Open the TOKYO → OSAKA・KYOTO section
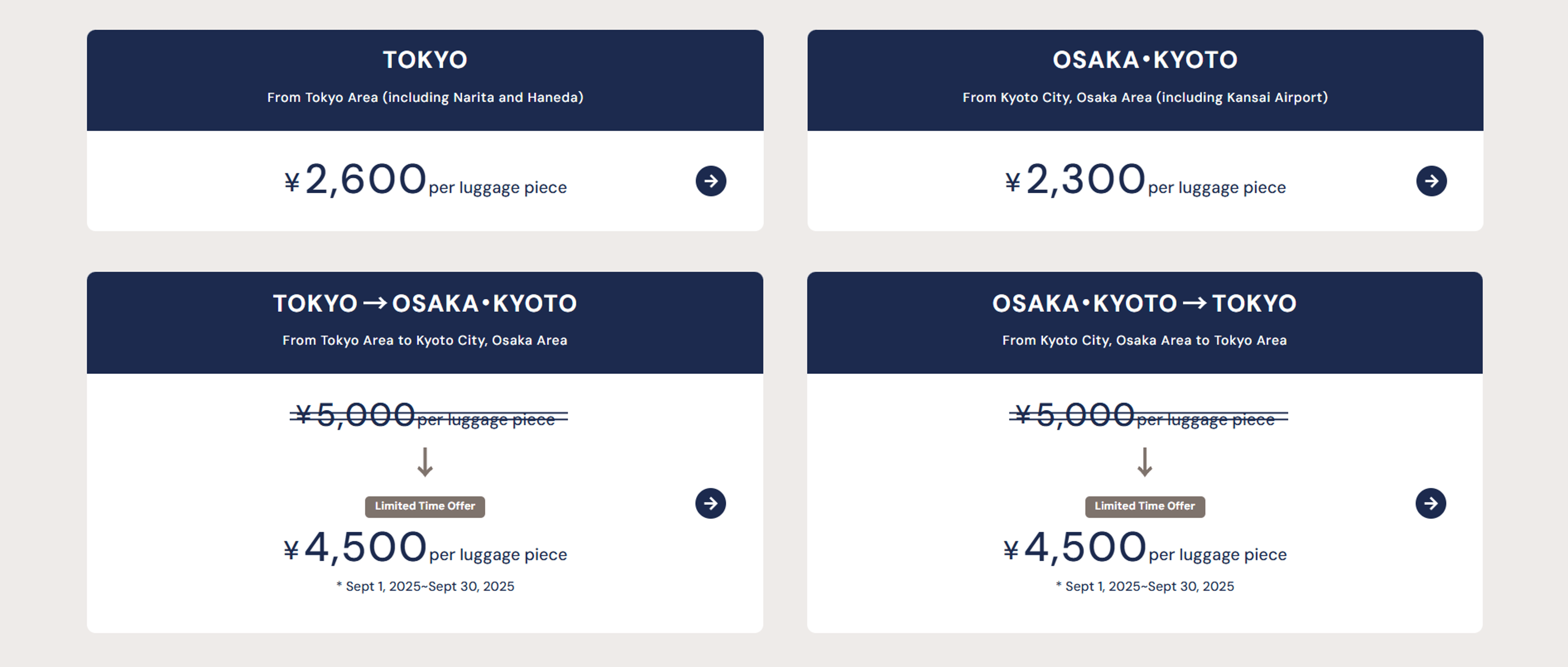1568x667 pixels. click(424, 303)
